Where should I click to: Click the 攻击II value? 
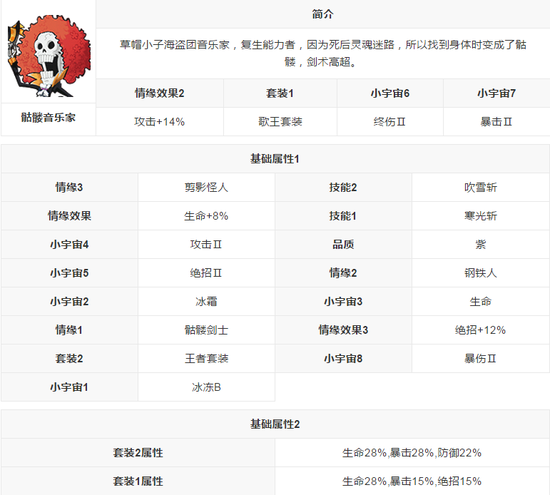[207, 244]
